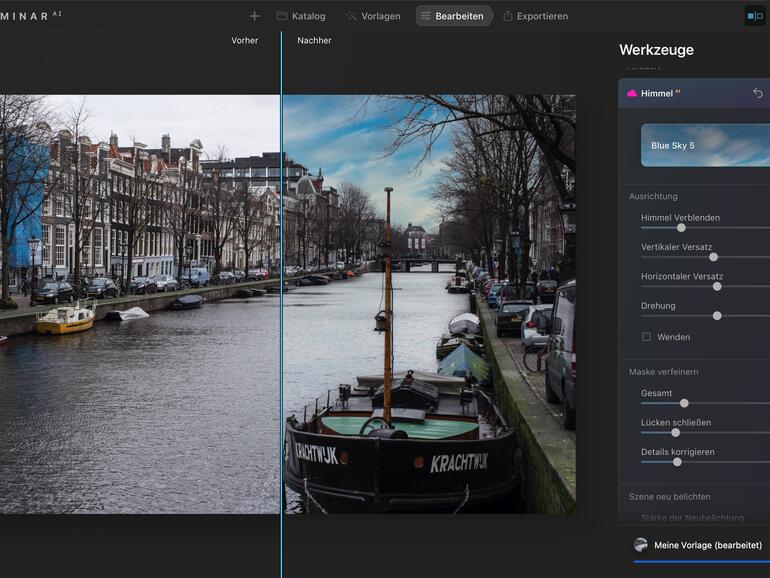Screen dimensions: 770x578
Task: Open the Blue Sky 5 sky selection
Action: point(705,145)
